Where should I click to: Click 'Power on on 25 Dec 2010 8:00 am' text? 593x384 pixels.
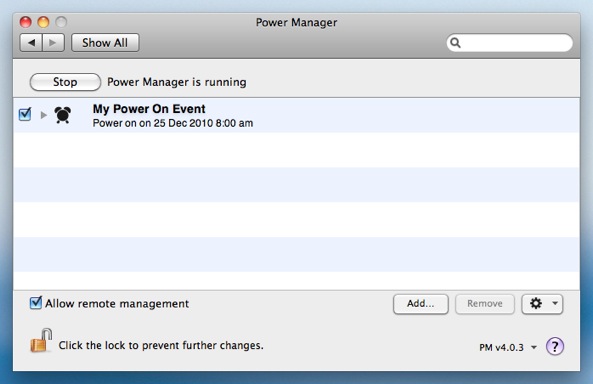coord(173,123)
